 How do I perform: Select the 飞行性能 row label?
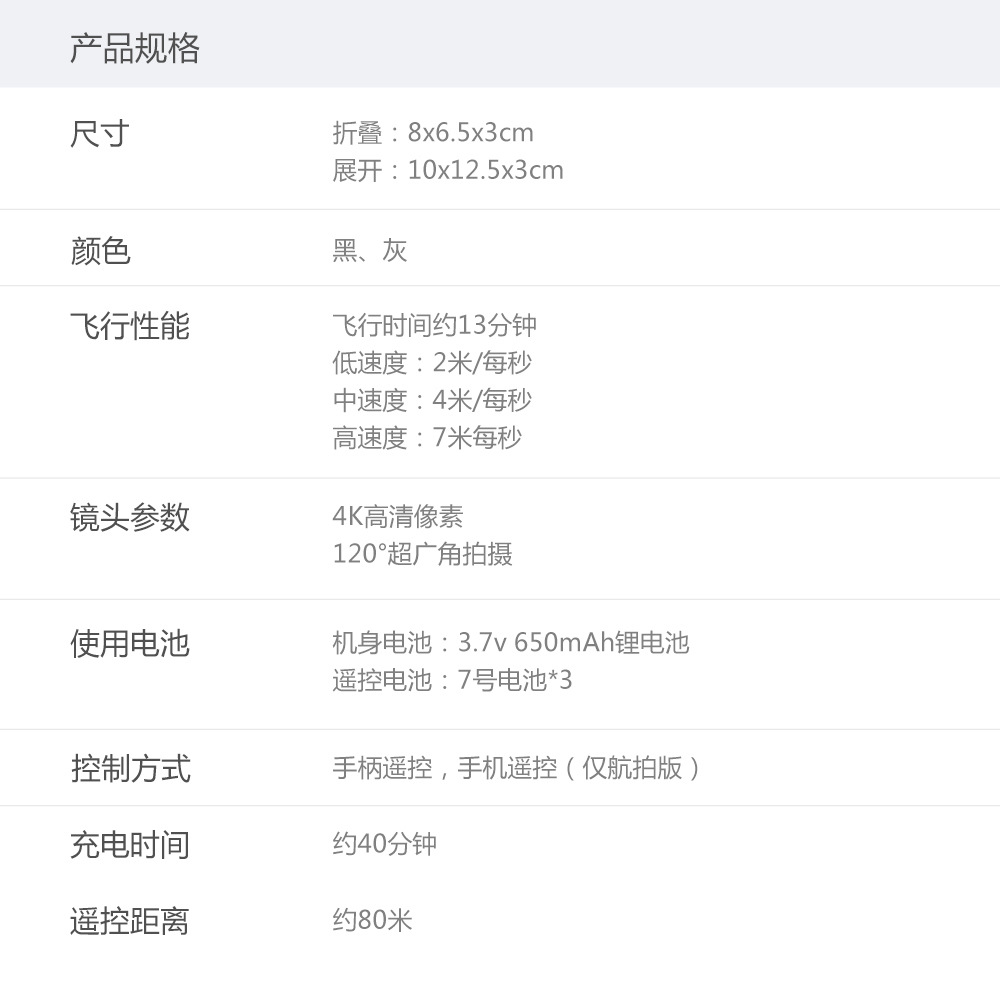click(x=130, y=326)
